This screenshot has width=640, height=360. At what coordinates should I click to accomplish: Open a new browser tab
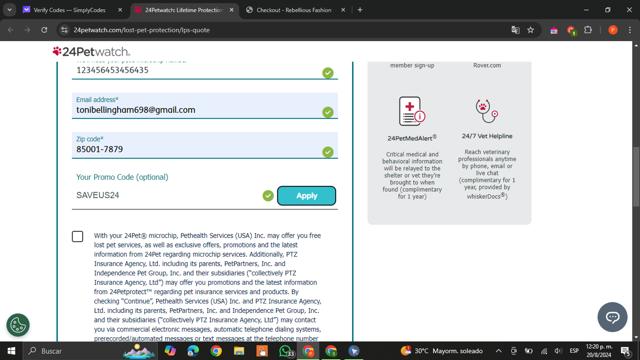pyautogui.click(x=360, y=10)
